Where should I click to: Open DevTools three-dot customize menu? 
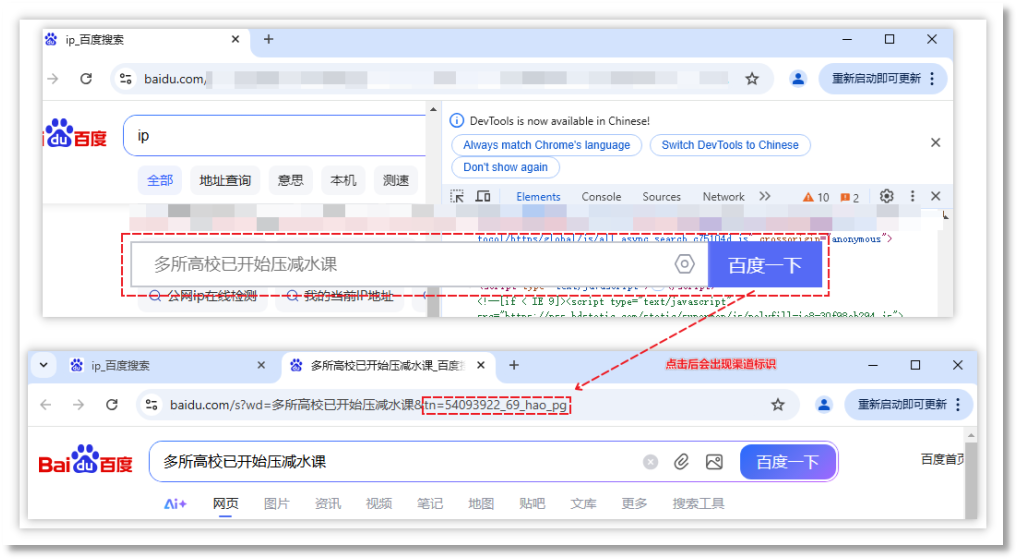(912, 196)
